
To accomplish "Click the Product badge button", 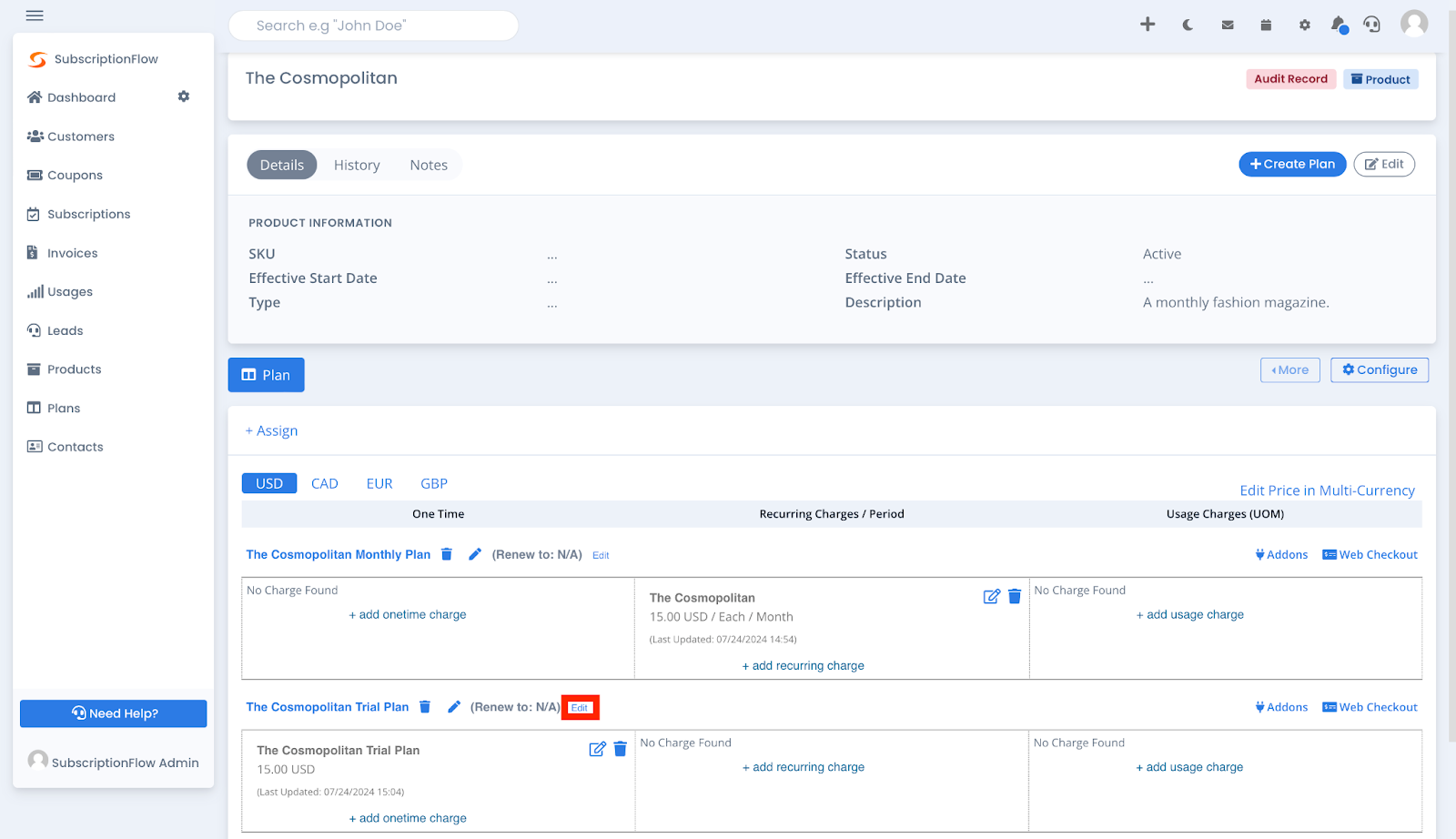I will click(x=1380, y=79).
